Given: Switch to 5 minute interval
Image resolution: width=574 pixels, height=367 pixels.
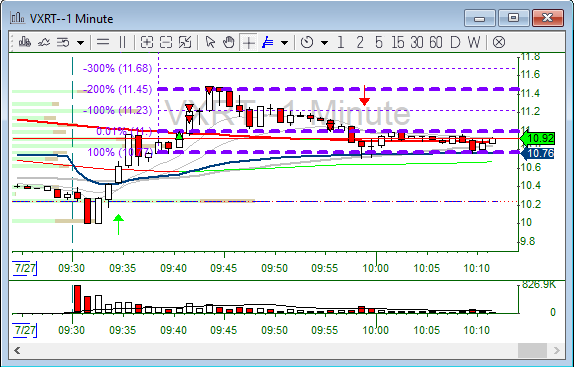Looking at the screenshot, I should point(379,42).
